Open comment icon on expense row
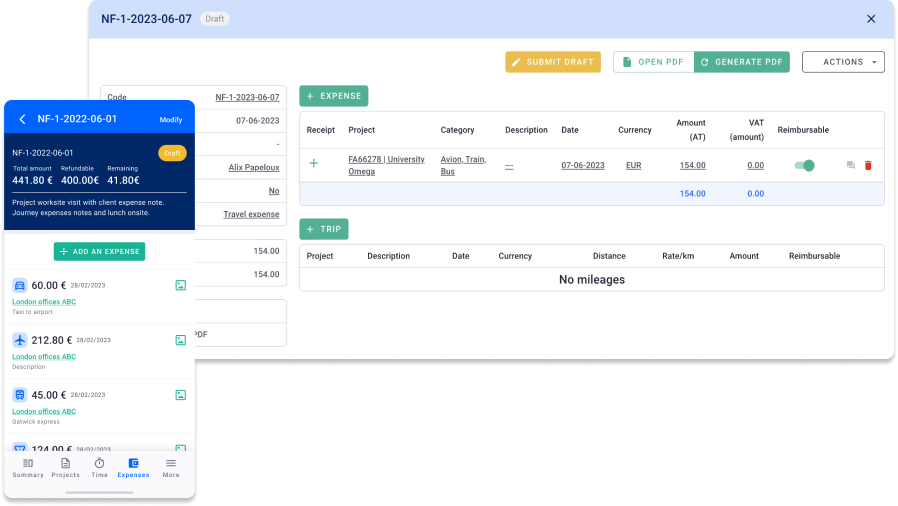Image resolution: width=898 pixels, height=506 pixels. click(x=850, y=165)
